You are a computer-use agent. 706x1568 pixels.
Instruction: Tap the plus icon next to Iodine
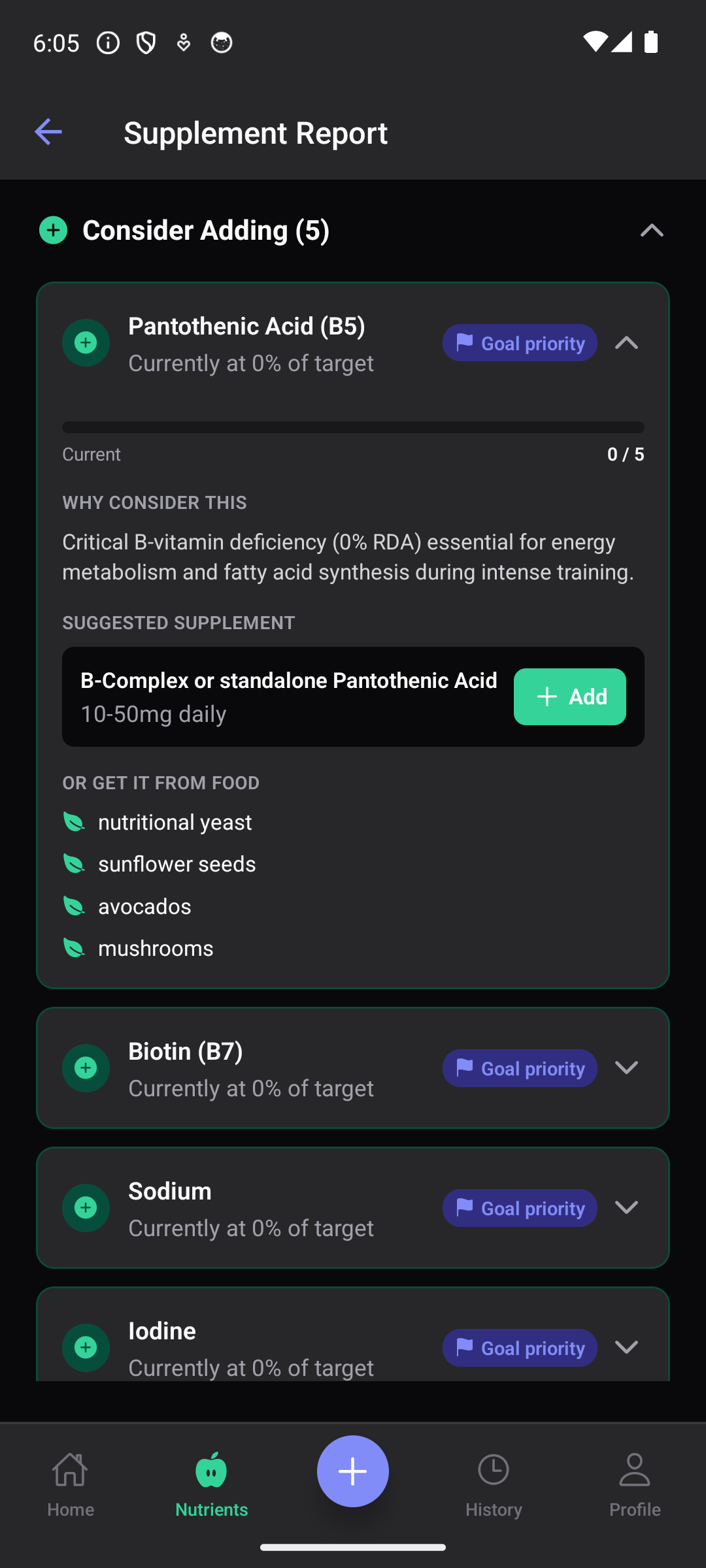pyautogui.click(x=86, y=1347)
